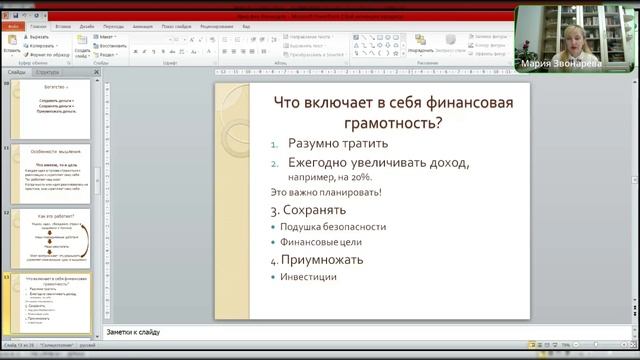Click the Increase Font Size icon
Screen dimensions: 640x360
[192, 40]
